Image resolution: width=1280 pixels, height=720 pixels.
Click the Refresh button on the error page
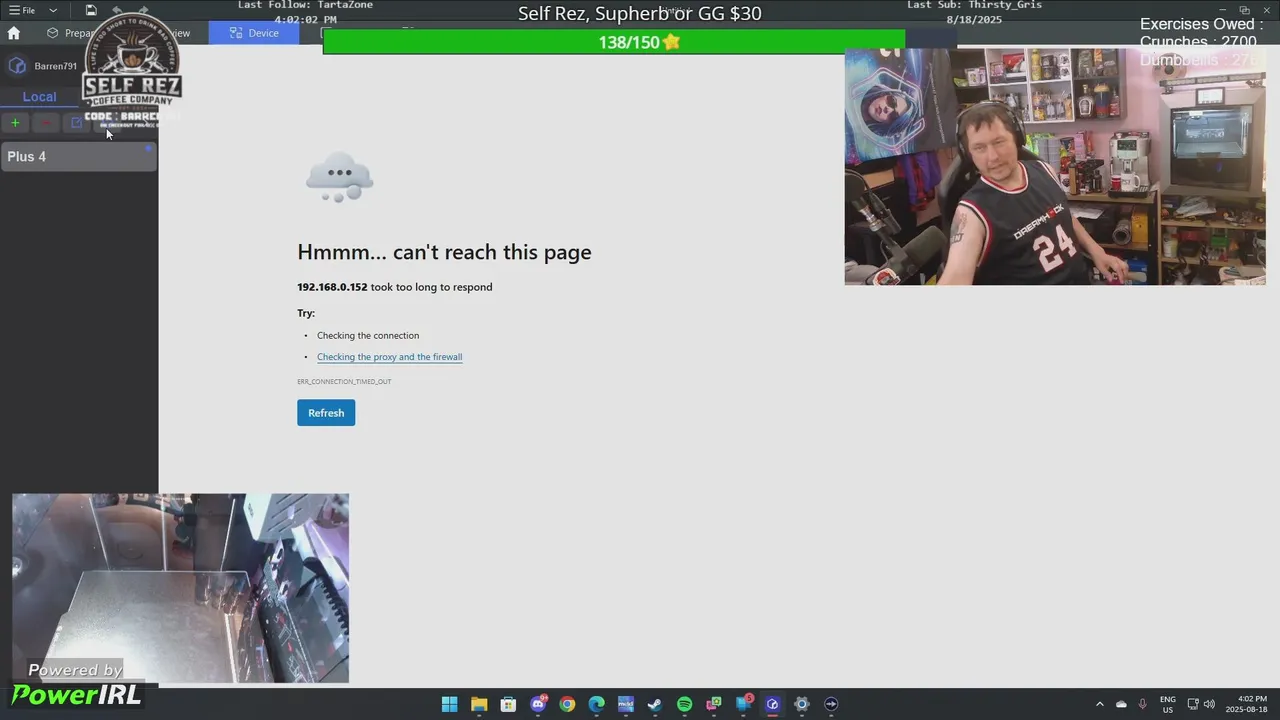pos(326,413)
